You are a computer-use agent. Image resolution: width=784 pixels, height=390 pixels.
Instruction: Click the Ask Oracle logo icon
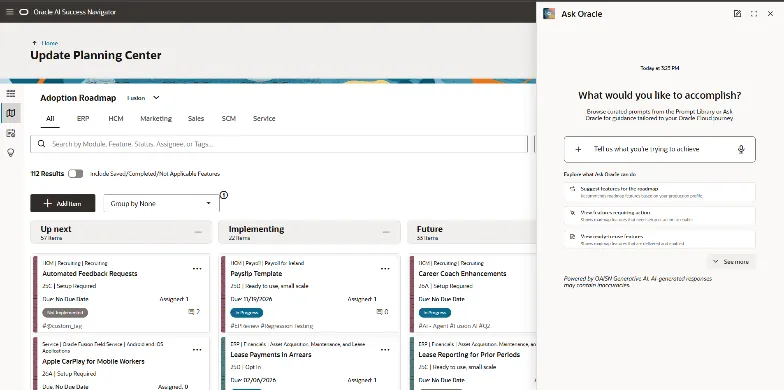pos(549,14)
